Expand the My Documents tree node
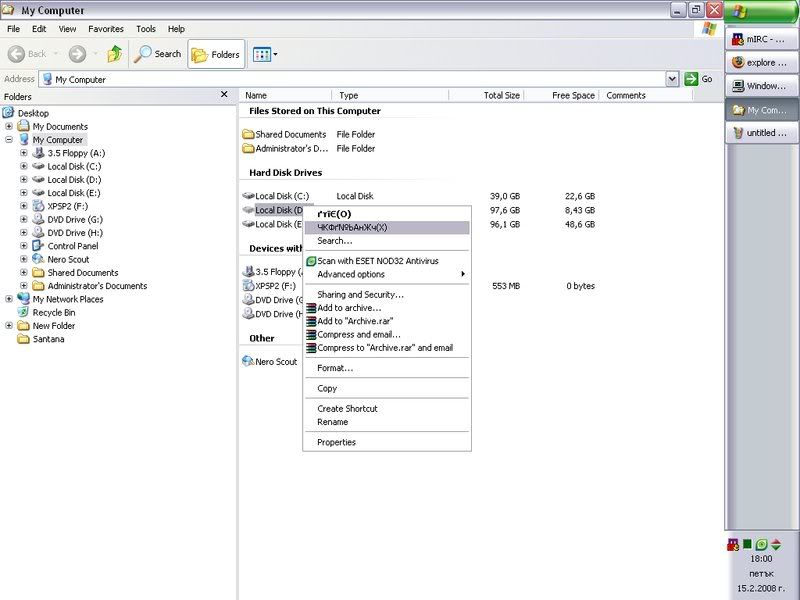Image resolution: width=800 pixels, height=600 pixels. pyautogui.click(x=9, y=127)
